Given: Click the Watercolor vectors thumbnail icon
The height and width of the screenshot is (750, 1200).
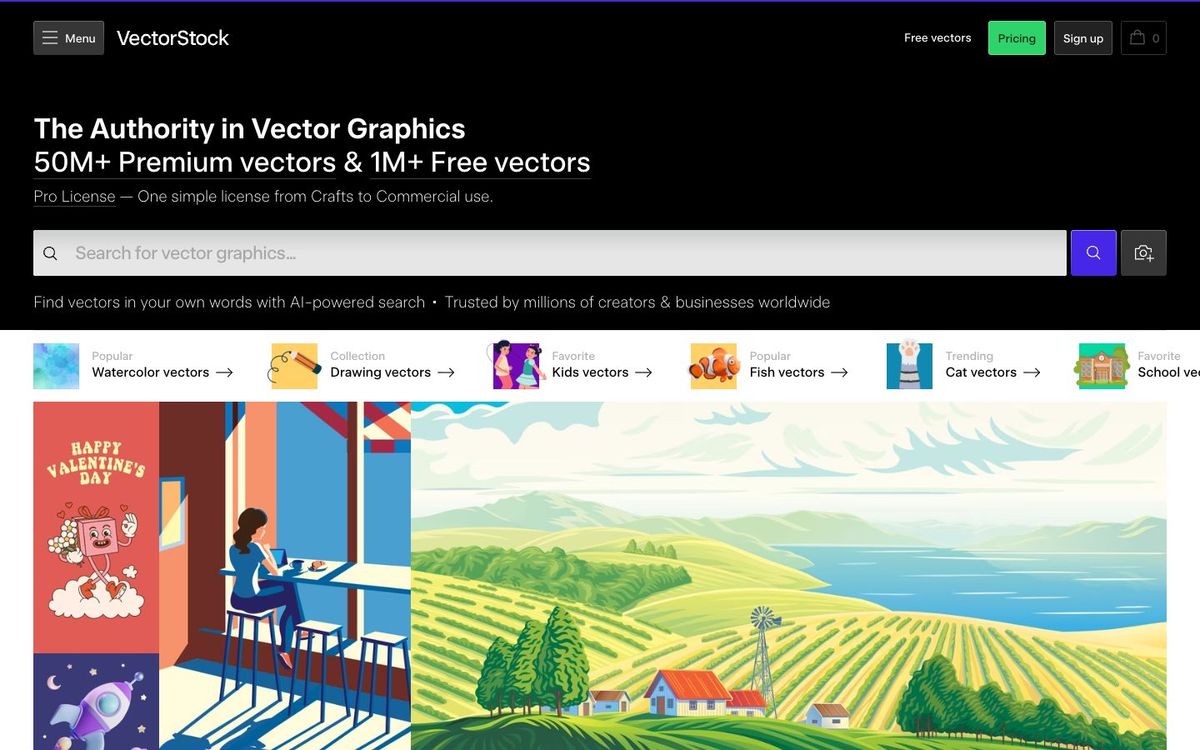Looking at the screenshot, I should (56, 366).
